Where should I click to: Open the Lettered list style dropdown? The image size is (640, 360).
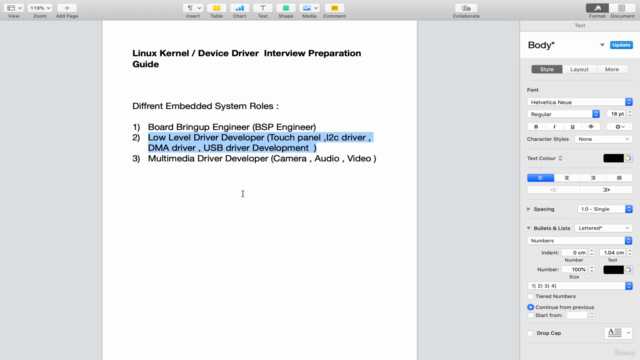[604, 228]
